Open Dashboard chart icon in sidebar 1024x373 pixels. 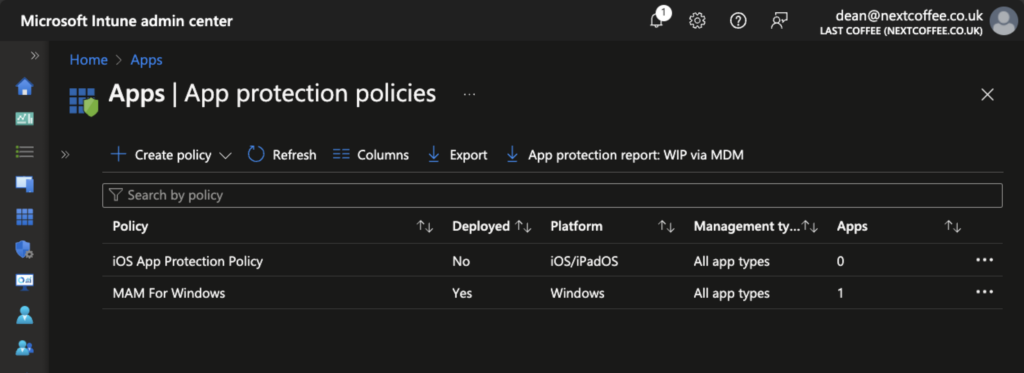click(24, 119)
